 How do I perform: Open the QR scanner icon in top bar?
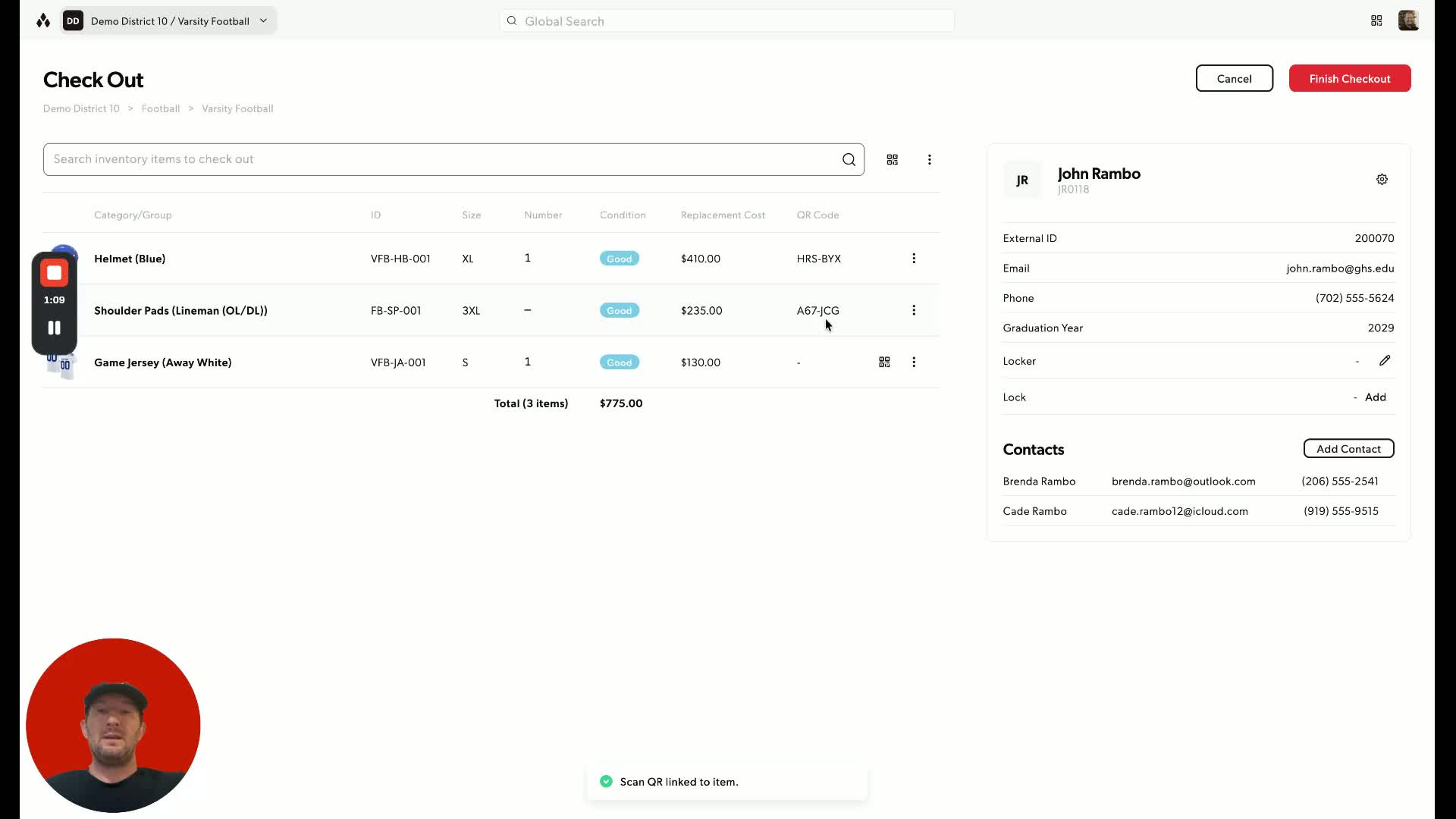(x=1376, y=21)
